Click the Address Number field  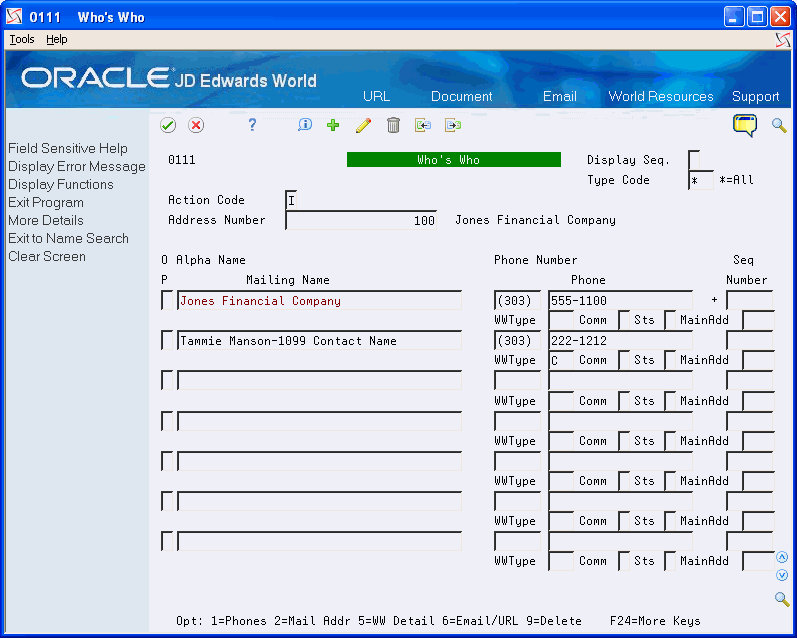pos(361,220)
